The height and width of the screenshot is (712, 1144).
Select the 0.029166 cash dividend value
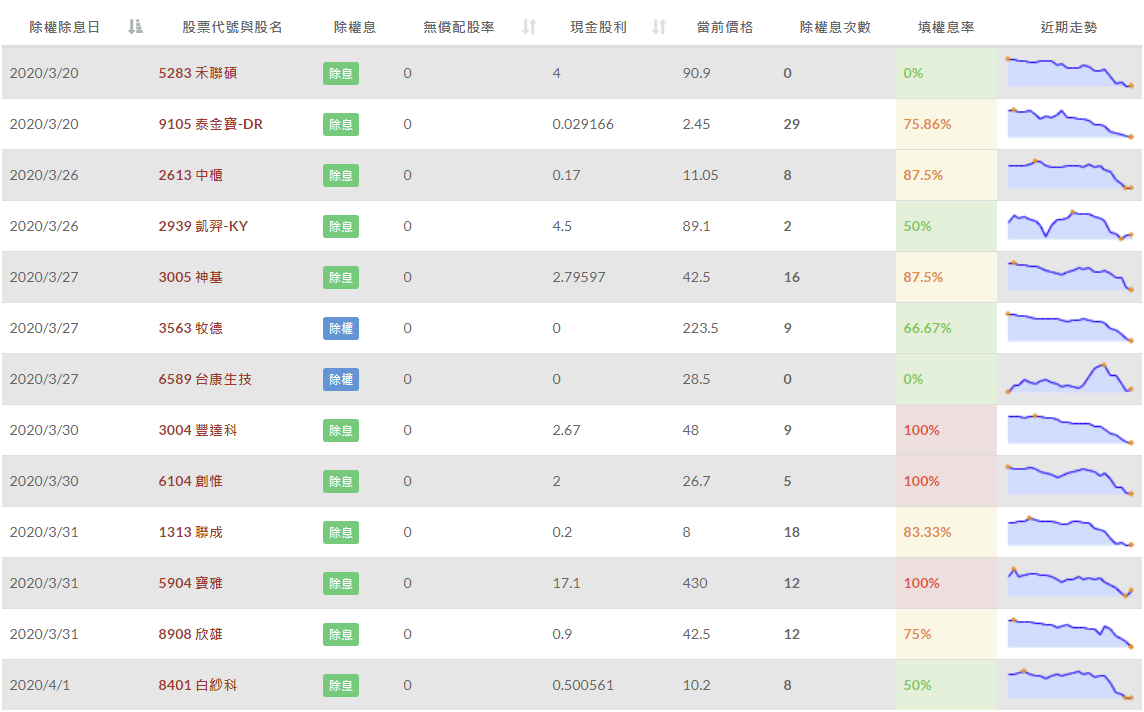click(583, 124)
